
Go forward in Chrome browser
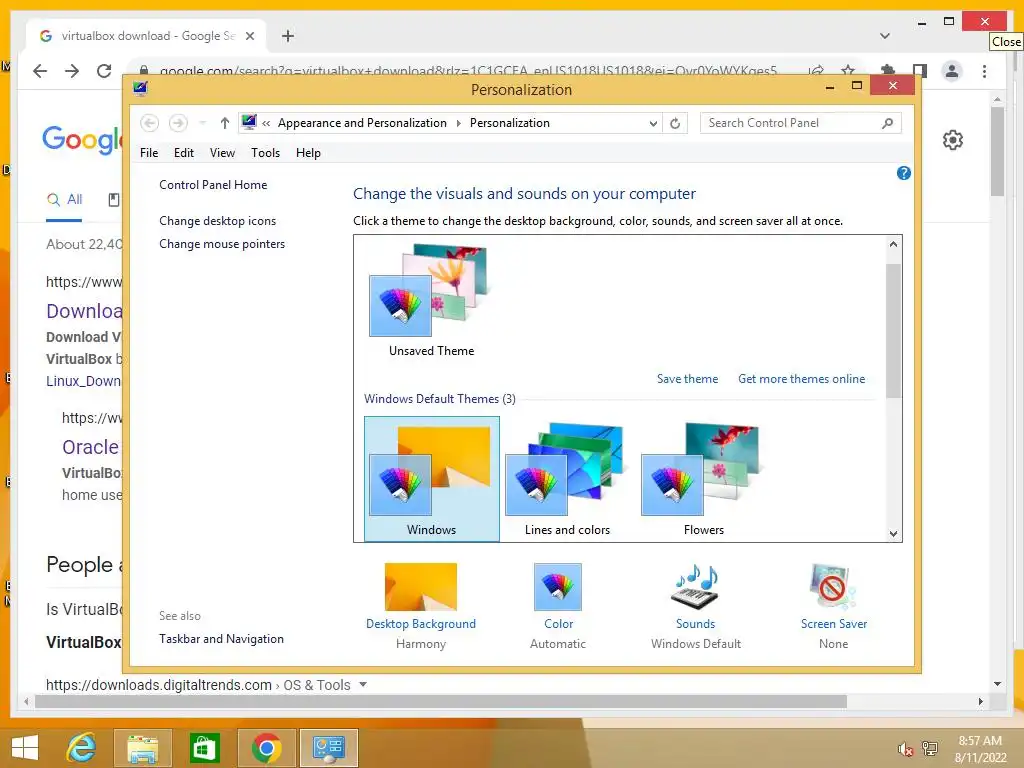point(72,71)
